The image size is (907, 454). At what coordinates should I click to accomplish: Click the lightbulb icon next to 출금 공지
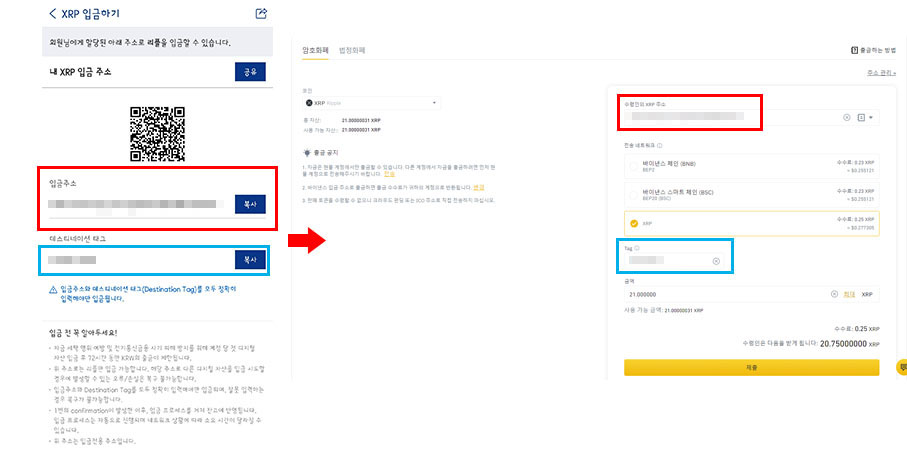pos(307,153)
